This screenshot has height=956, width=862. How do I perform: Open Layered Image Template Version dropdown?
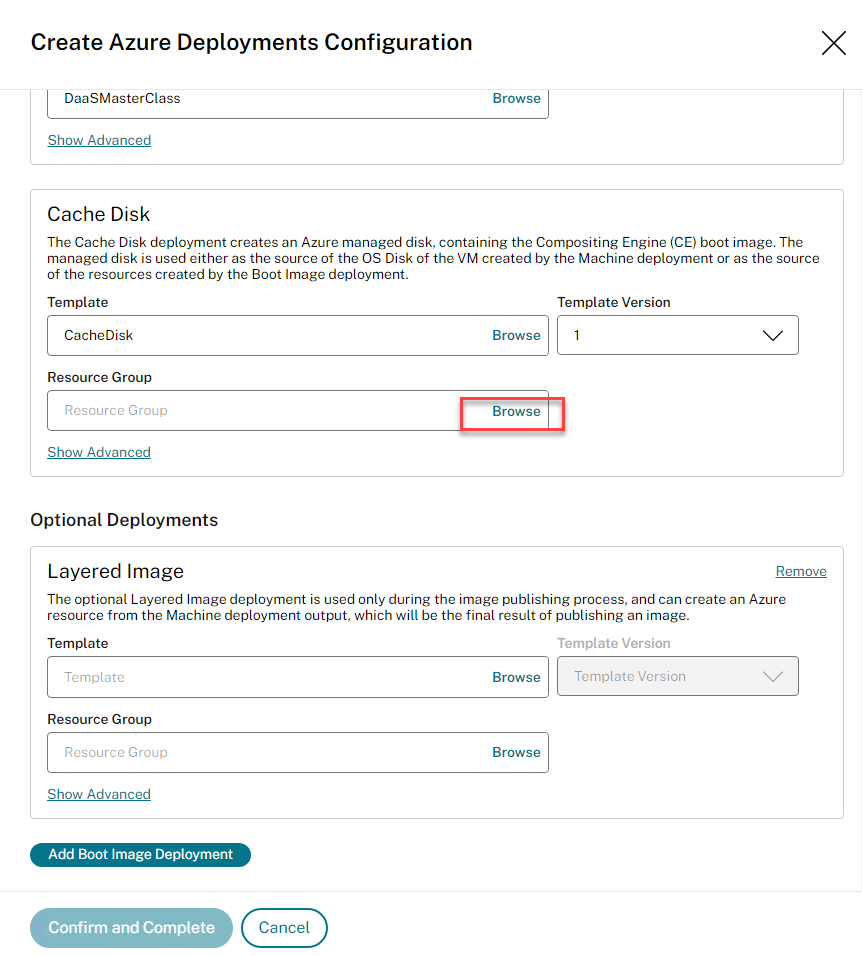point(677,677)
